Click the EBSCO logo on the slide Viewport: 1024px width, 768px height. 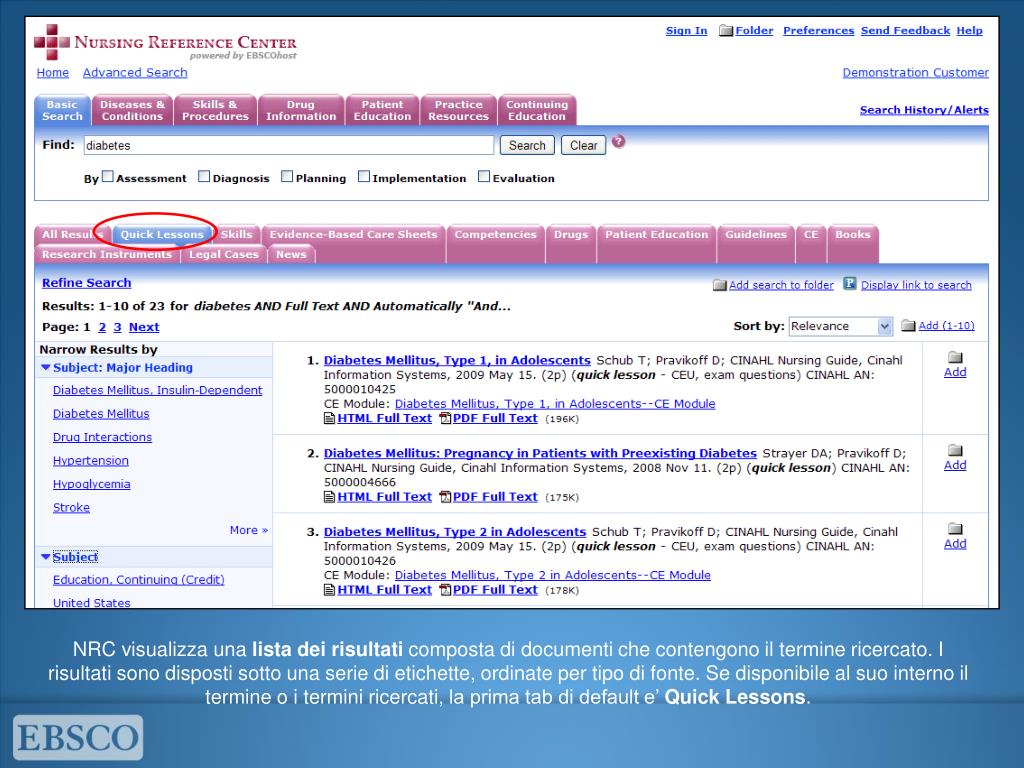pyautogui.click(x=78, y=737)
